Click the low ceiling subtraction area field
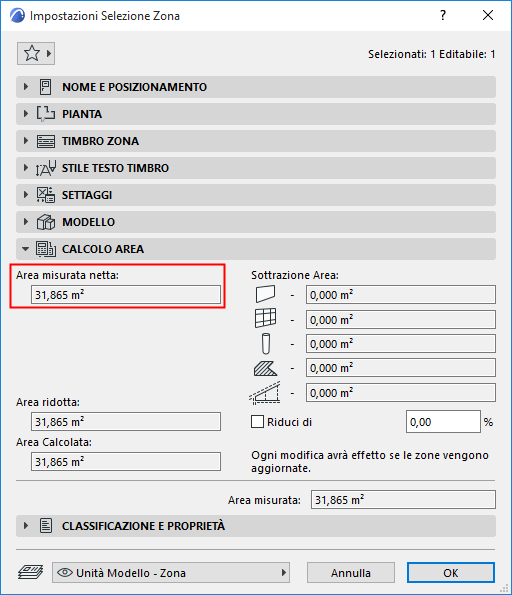The image size is (512, 595). coord(401,393)
